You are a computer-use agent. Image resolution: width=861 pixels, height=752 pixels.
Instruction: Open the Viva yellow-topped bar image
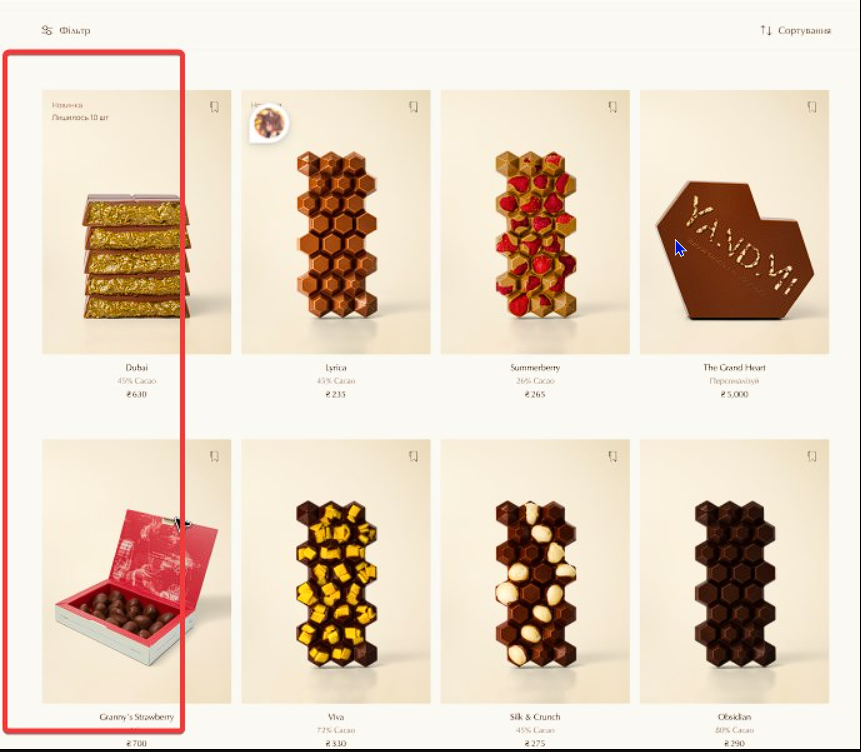336,571
